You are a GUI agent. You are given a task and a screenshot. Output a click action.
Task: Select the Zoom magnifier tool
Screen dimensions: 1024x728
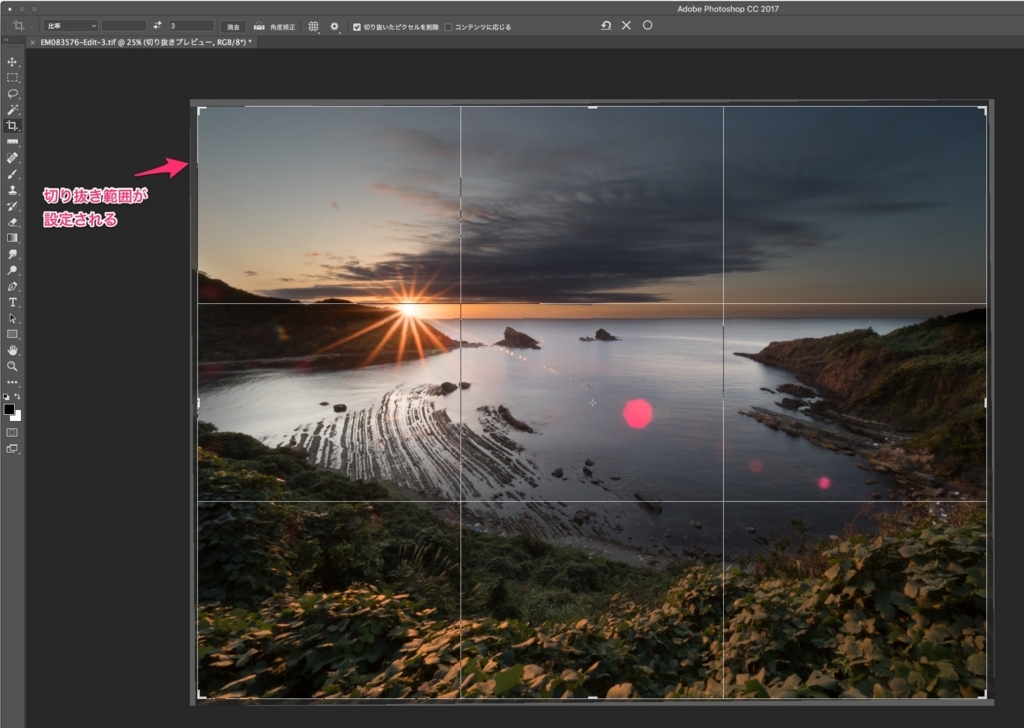pyautogui.click(x=12, y=366)
